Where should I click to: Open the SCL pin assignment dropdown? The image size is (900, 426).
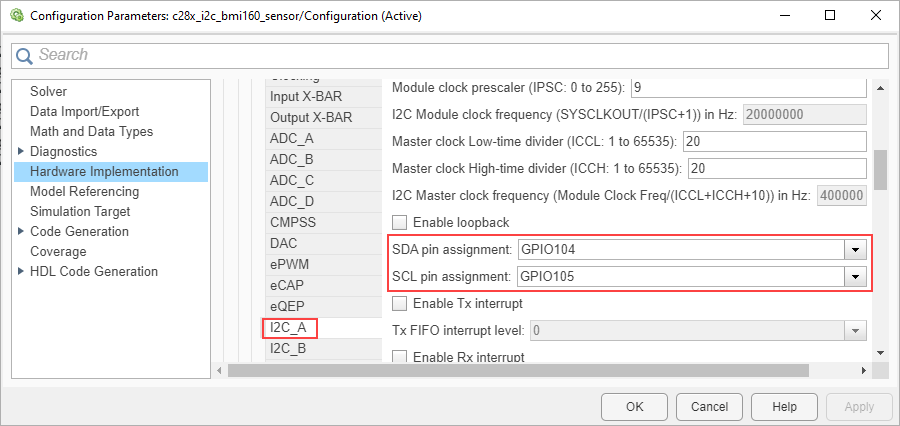click(854, 276)
